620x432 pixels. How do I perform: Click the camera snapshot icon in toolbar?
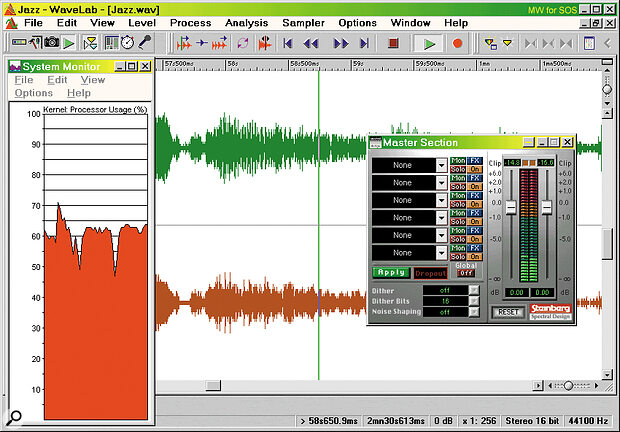(52, 42)
